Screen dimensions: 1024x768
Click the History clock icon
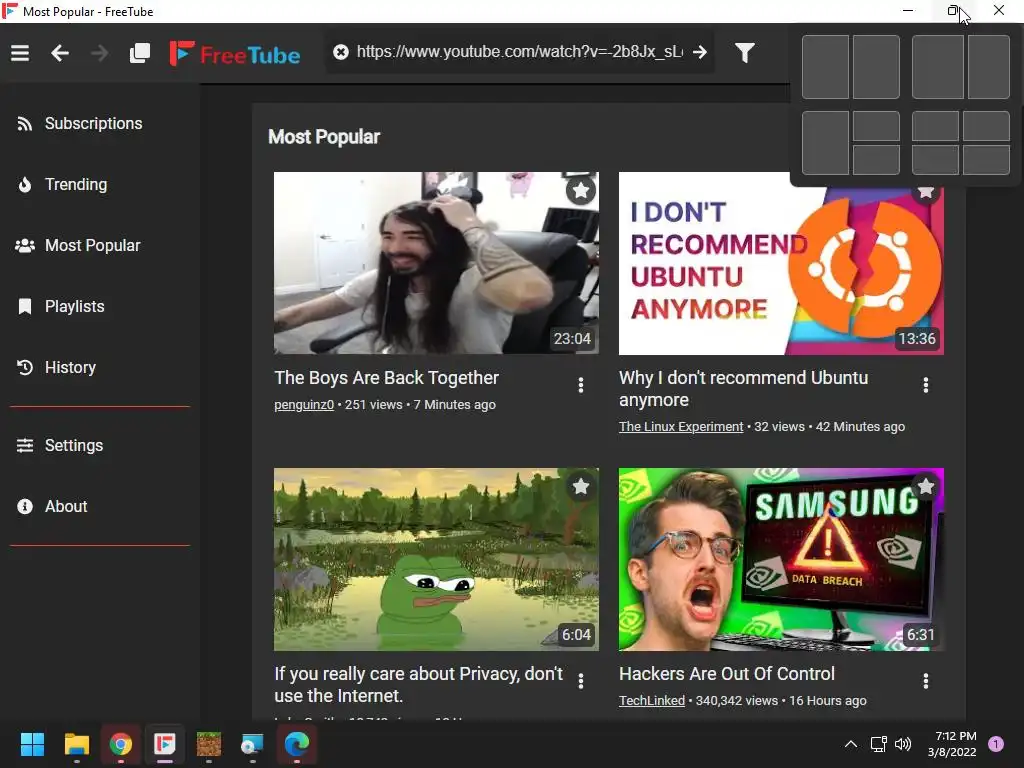click(x=25, y=368)
